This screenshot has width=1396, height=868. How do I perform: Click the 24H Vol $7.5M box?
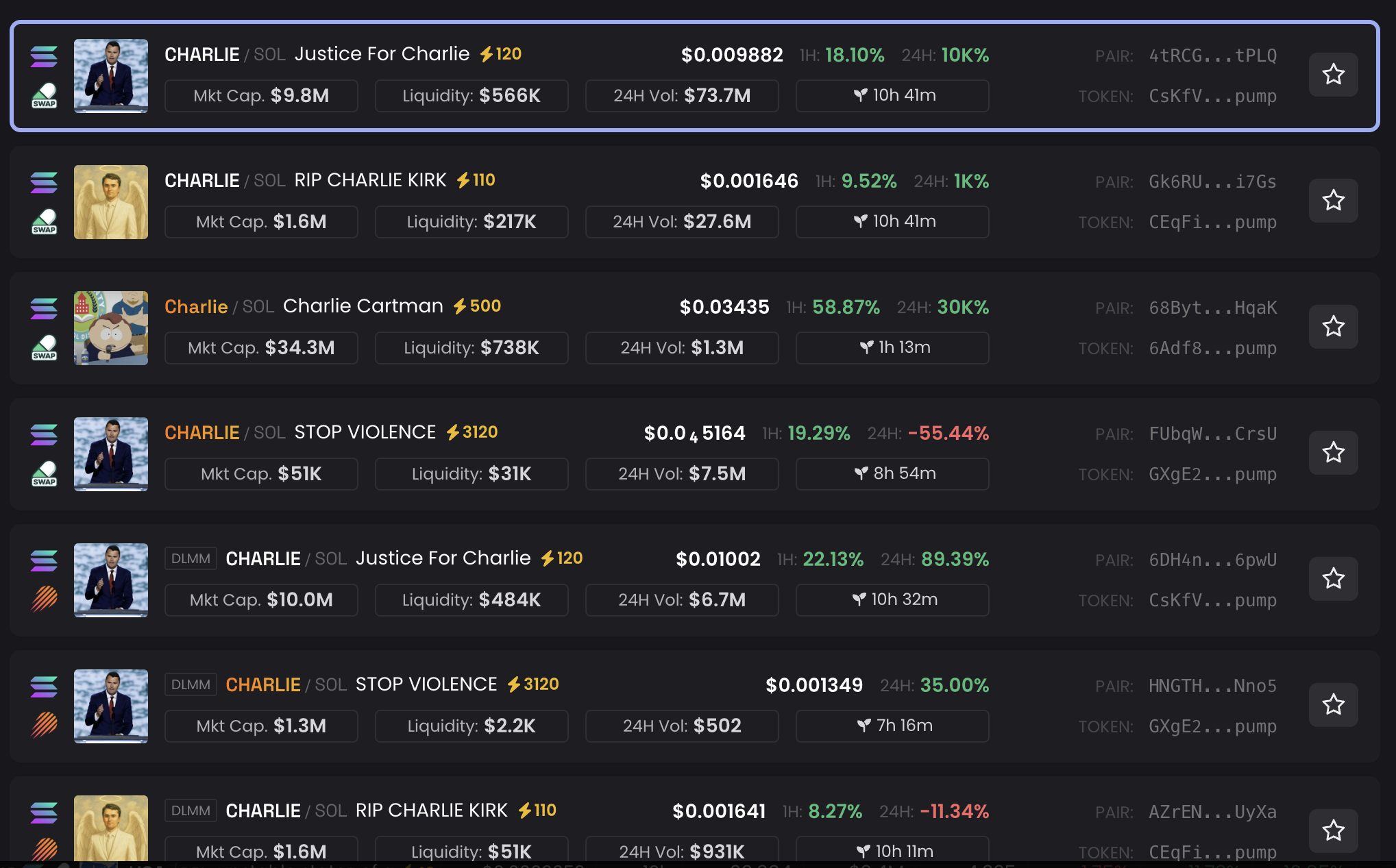pyautogui.click(x=682, y=474)
